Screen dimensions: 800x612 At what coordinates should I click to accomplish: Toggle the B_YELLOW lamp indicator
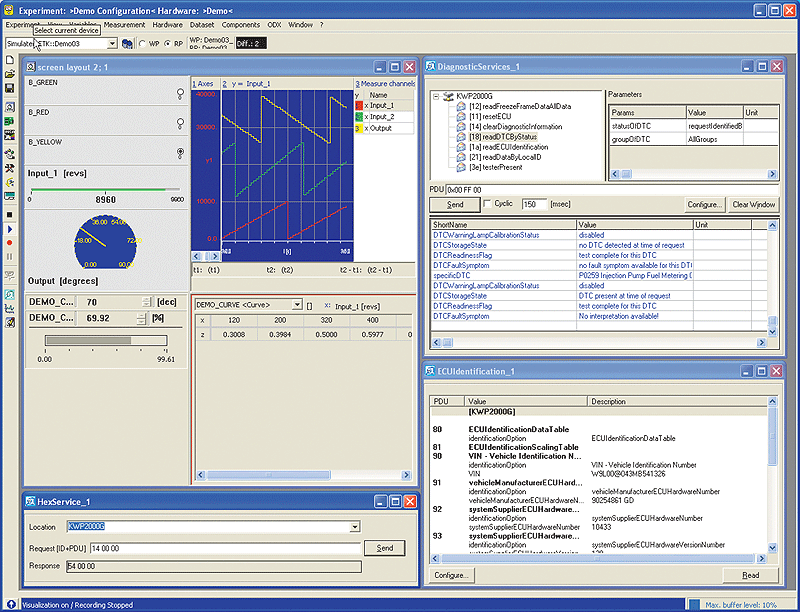[x=180, y=152]
